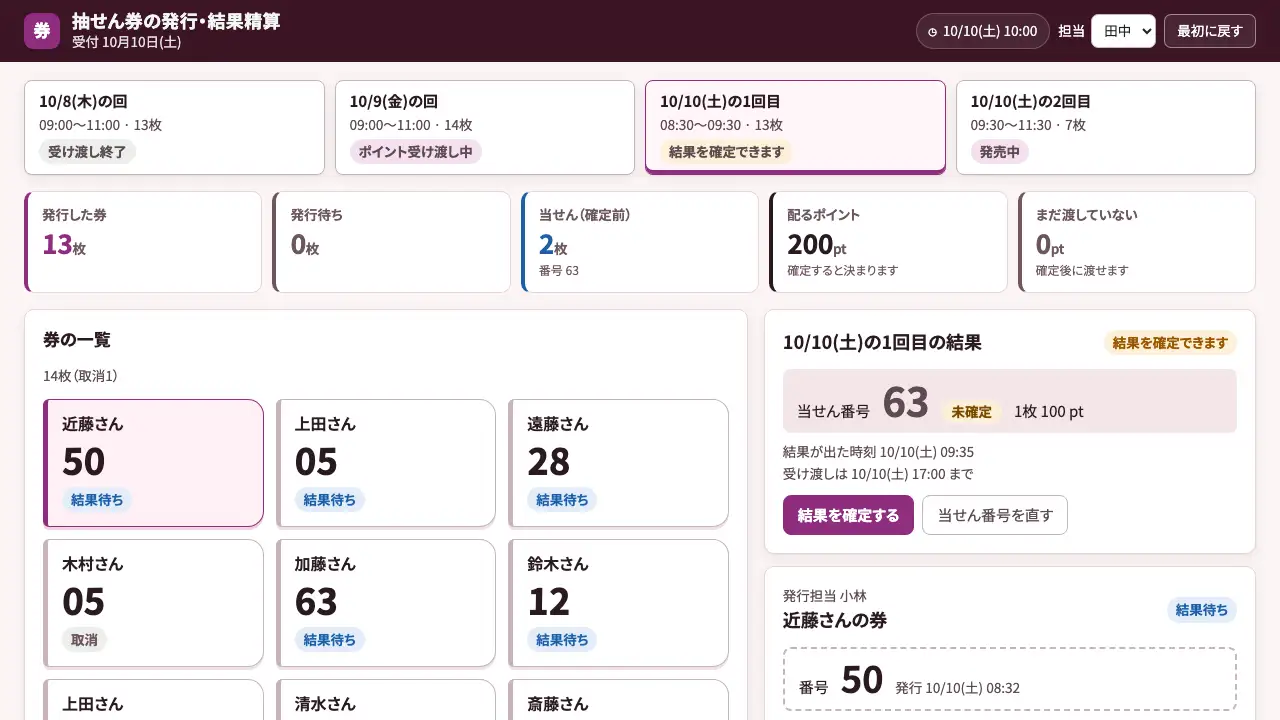
Task: Select 近藤さん's ticket card number 50
Action: [x=153, y=463]
